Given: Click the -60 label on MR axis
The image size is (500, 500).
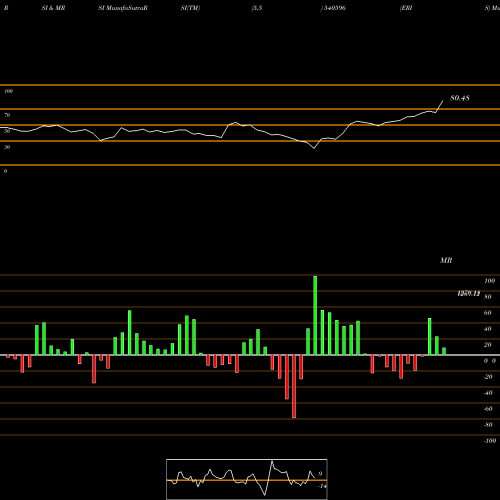Looking at the screenshot, I should tap(488, 409).
